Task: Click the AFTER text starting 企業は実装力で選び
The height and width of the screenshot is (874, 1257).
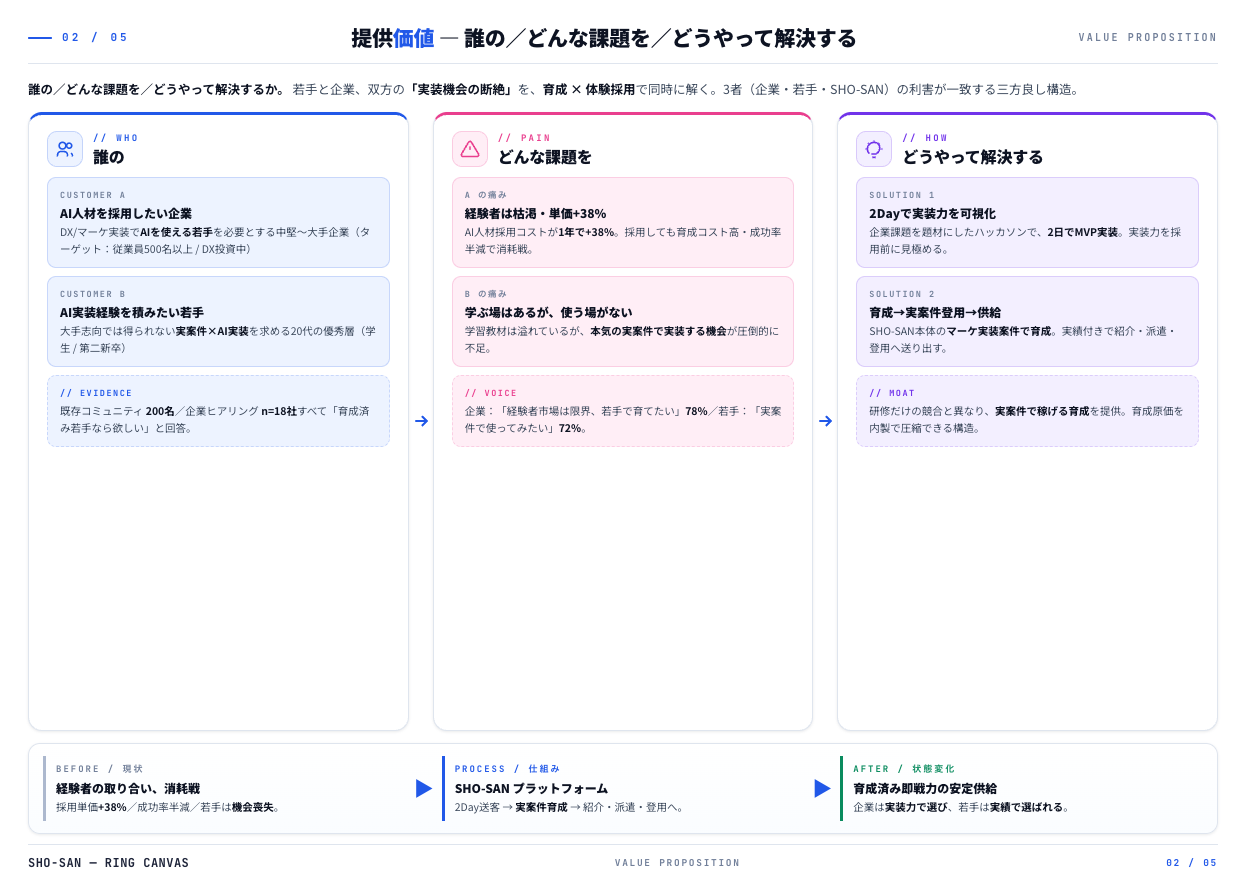Action: tap(962, 807)
